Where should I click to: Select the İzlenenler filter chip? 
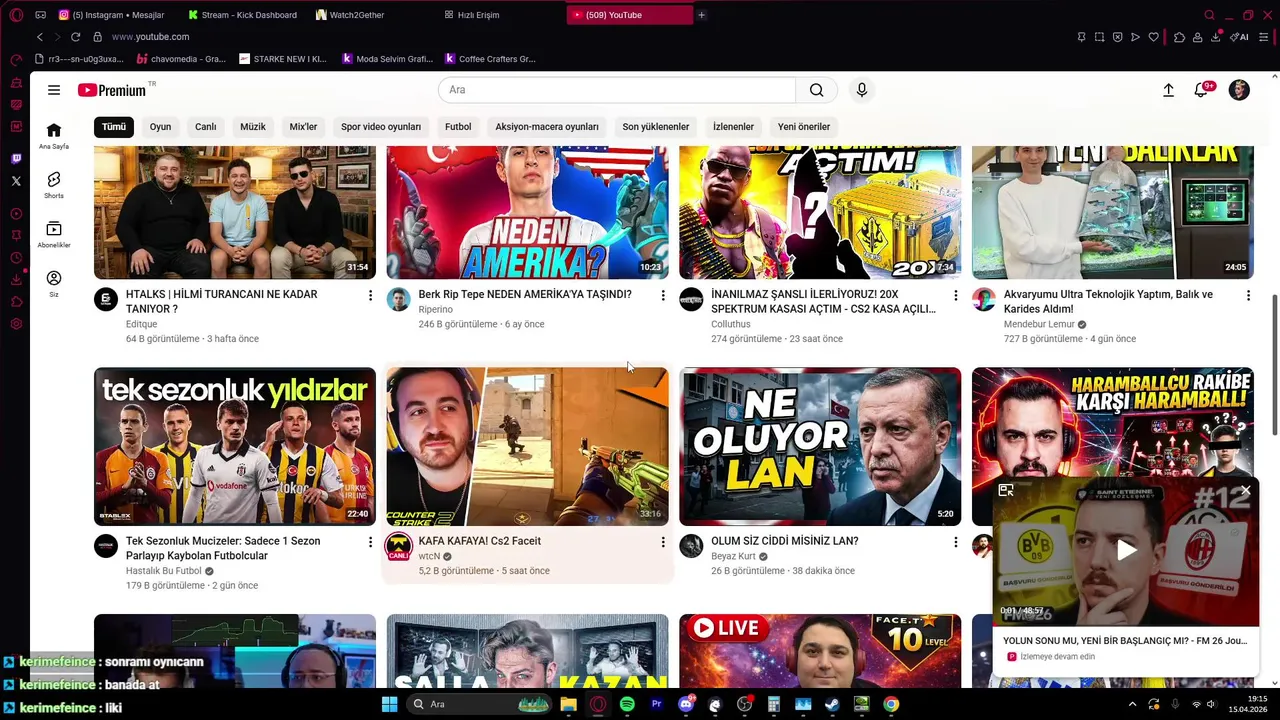point(733,127)
